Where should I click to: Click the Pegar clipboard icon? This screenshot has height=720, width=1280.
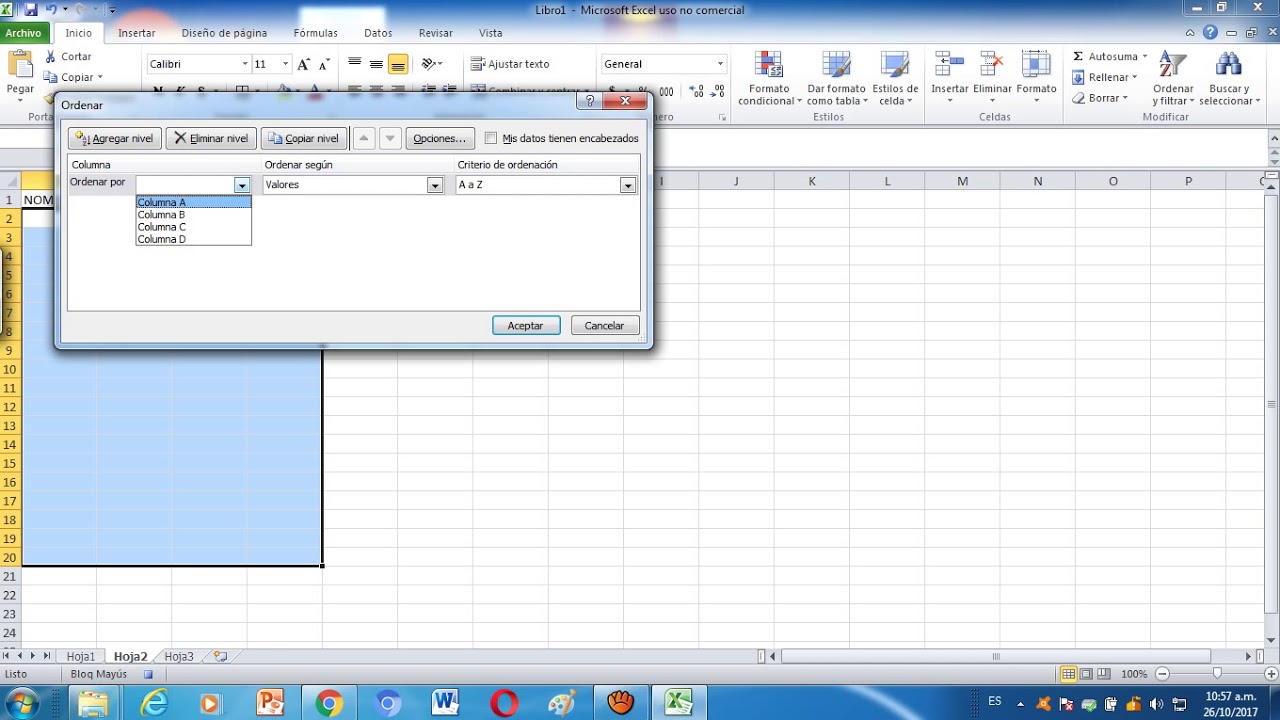pyautogui.click(x=20, y=64)
